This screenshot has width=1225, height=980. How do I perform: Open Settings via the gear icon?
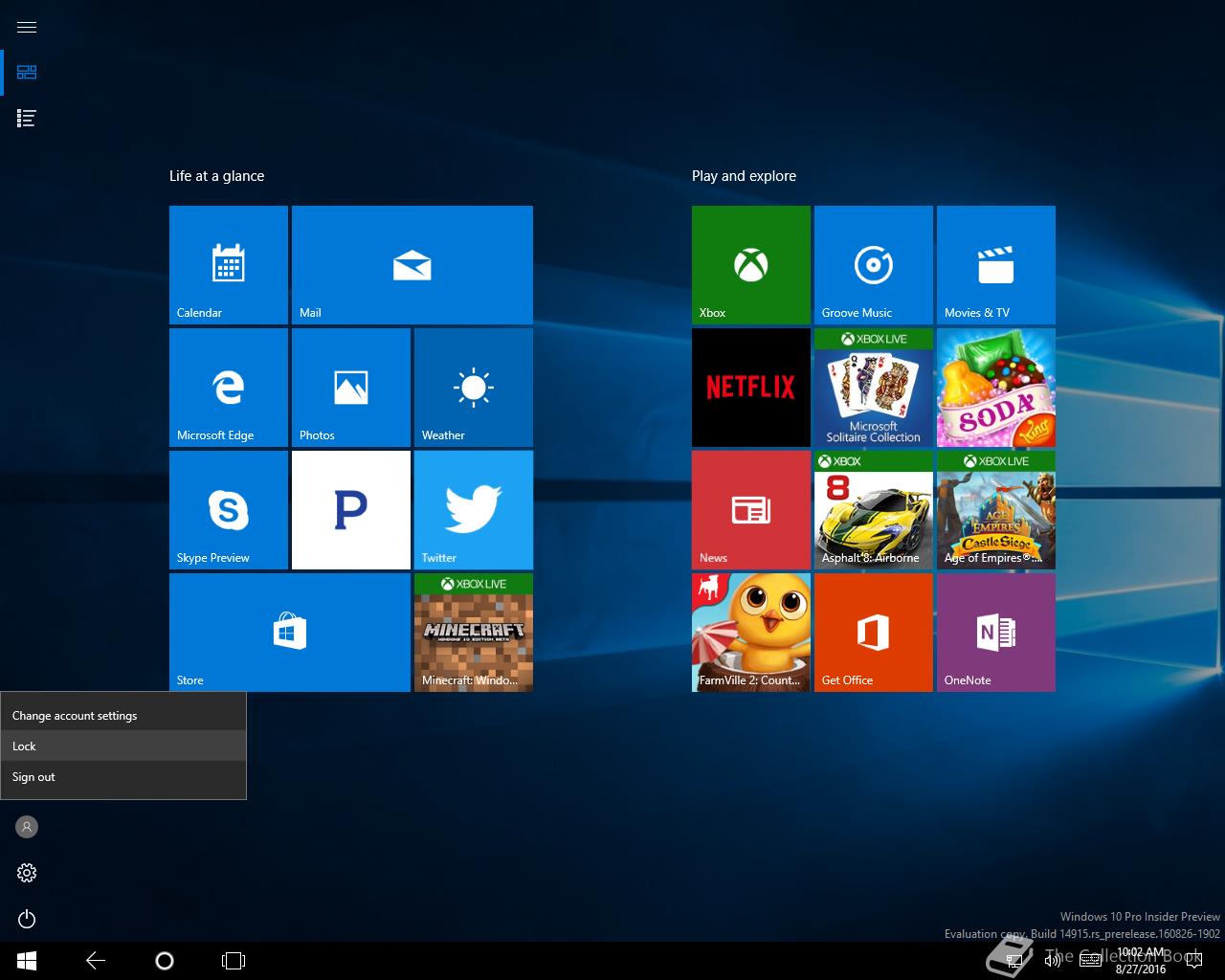coord(27,873)
